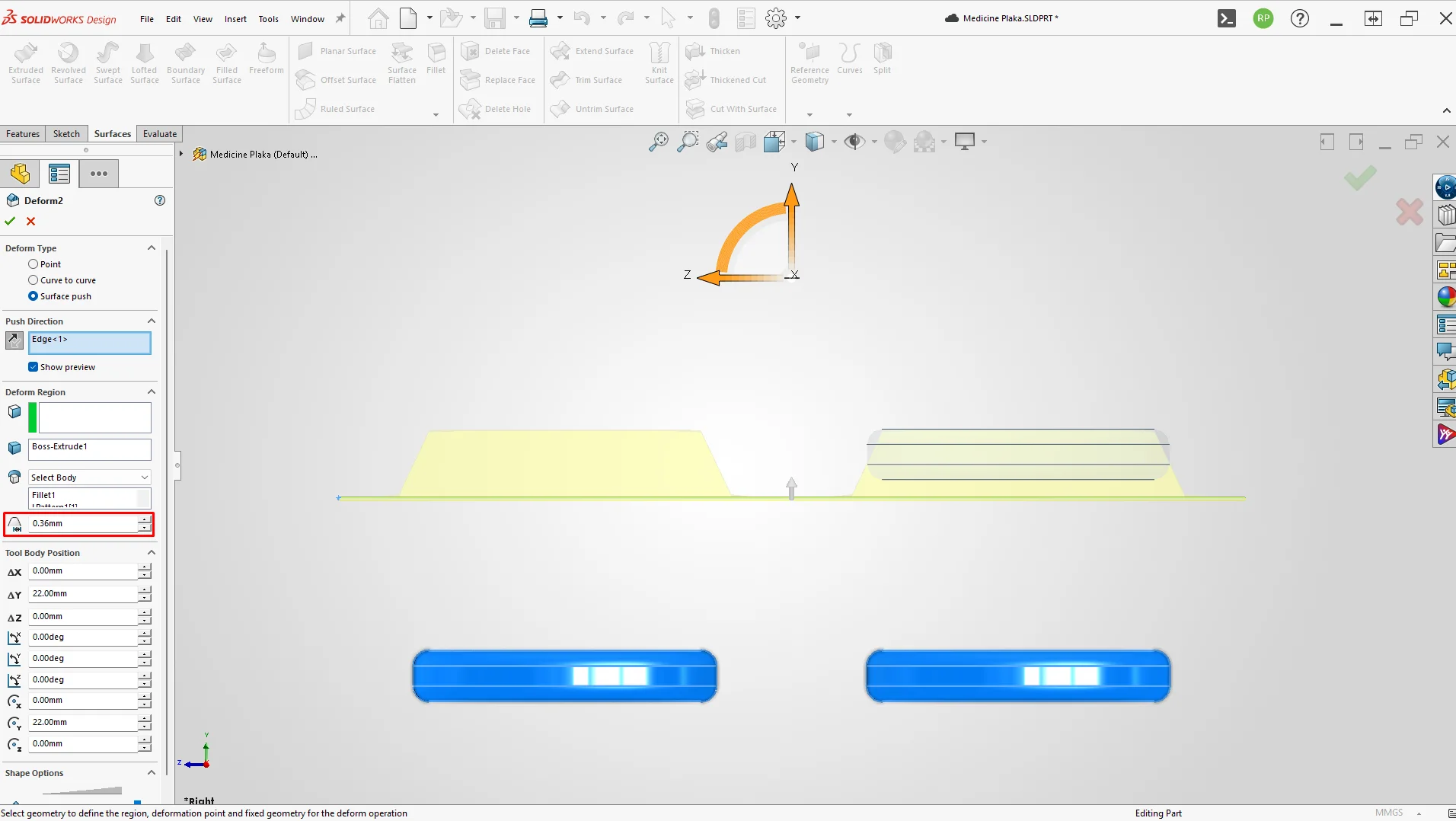
Task: Click the Options gear icon
Action: (x=776, y=18)
